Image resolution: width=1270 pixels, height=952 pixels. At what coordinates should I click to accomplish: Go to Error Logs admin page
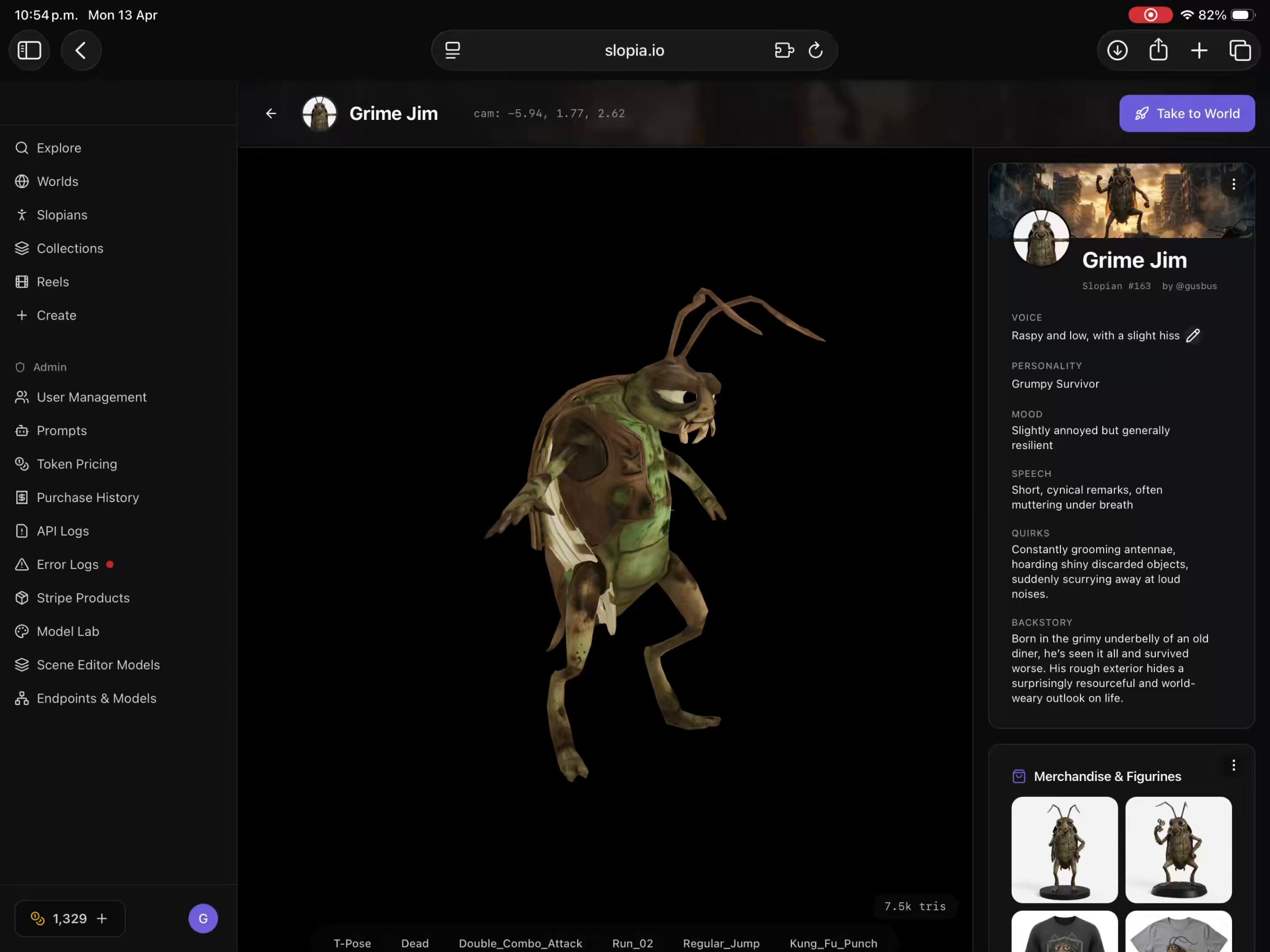click(x=68, y=565)
